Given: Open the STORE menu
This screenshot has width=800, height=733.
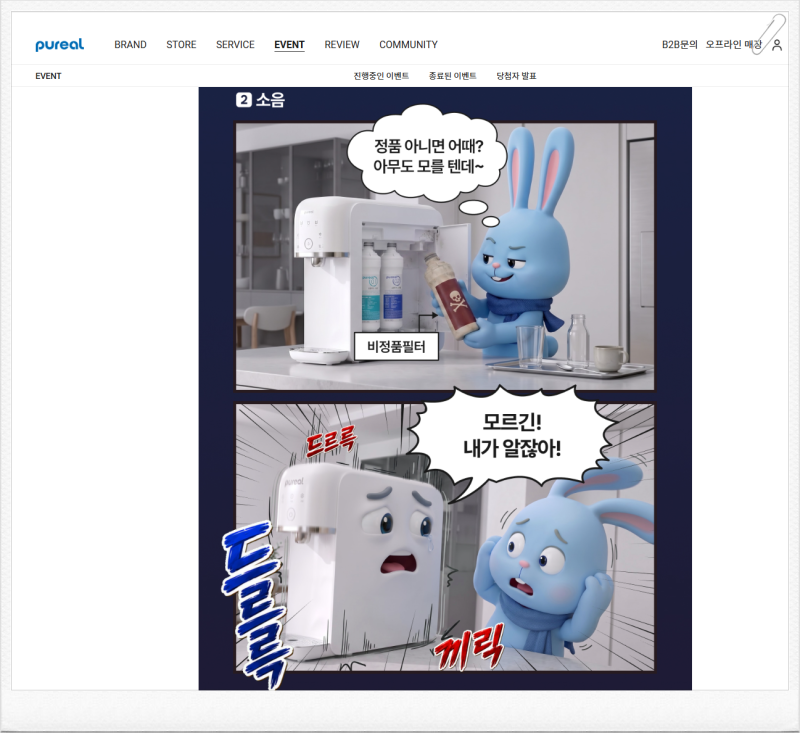Looking at the screenshot, I should [181, 45].
